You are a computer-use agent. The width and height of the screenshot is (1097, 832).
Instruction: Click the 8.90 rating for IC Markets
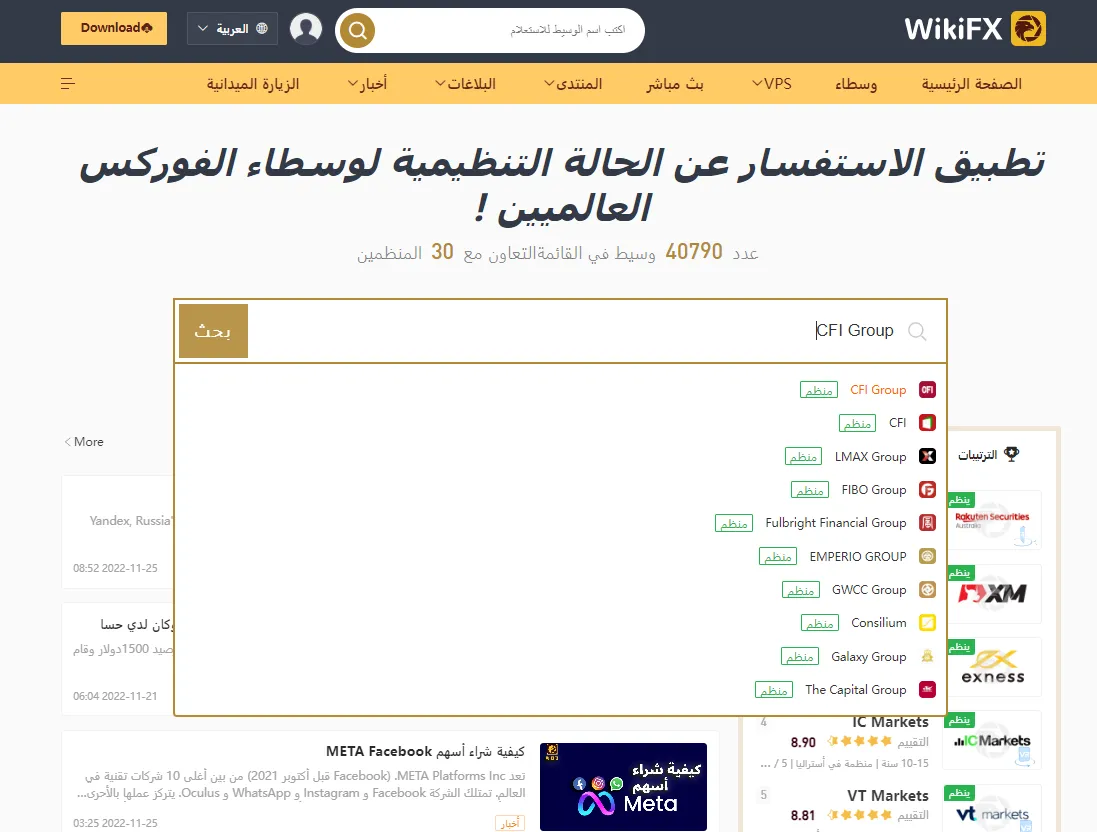803,742
